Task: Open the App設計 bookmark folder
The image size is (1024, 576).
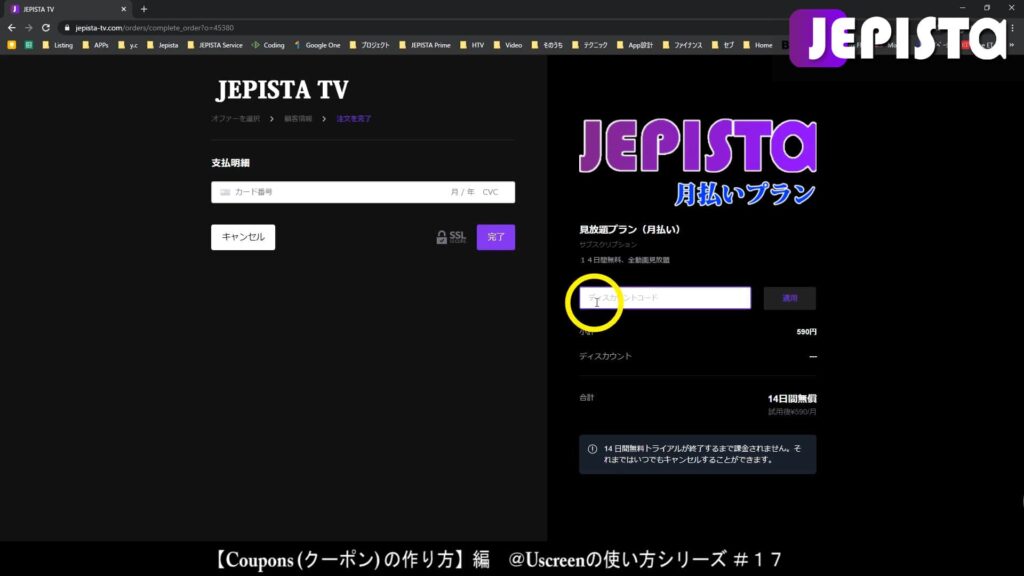Action: click(635, 45)
